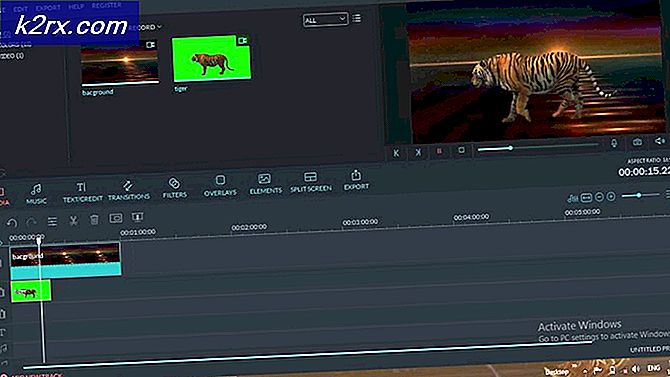Click the 00:02:00:00 ruler mark
The image size is (670, 377).
(249, 227)
